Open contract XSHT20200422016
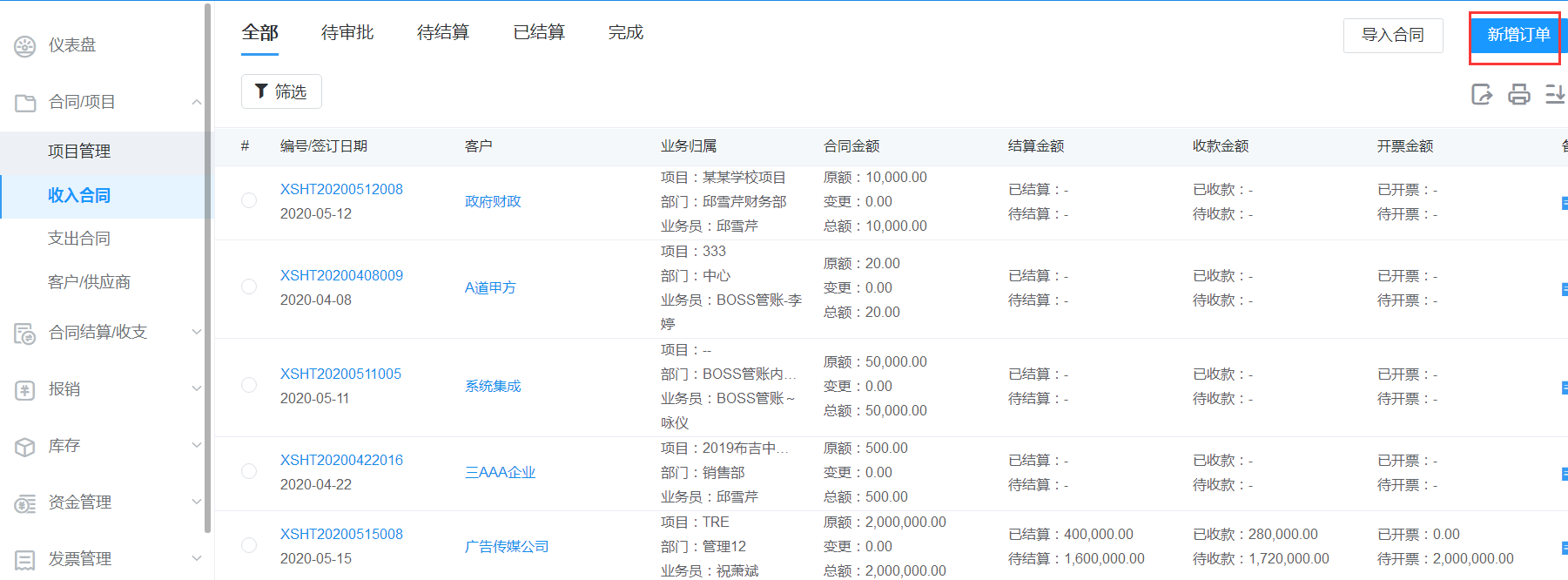Screen dimensions: 1568x580 click(x=341, y=460)
